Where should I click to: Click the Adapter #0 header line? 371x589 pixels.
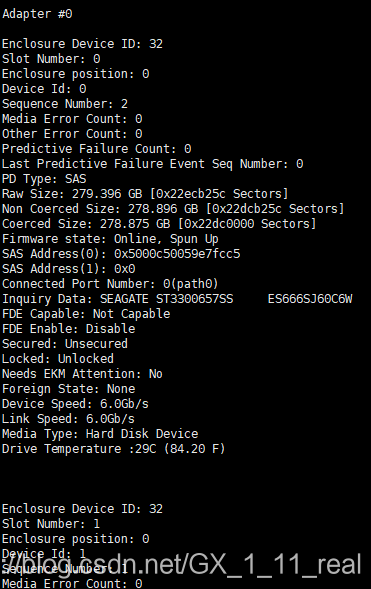point(37,14)
